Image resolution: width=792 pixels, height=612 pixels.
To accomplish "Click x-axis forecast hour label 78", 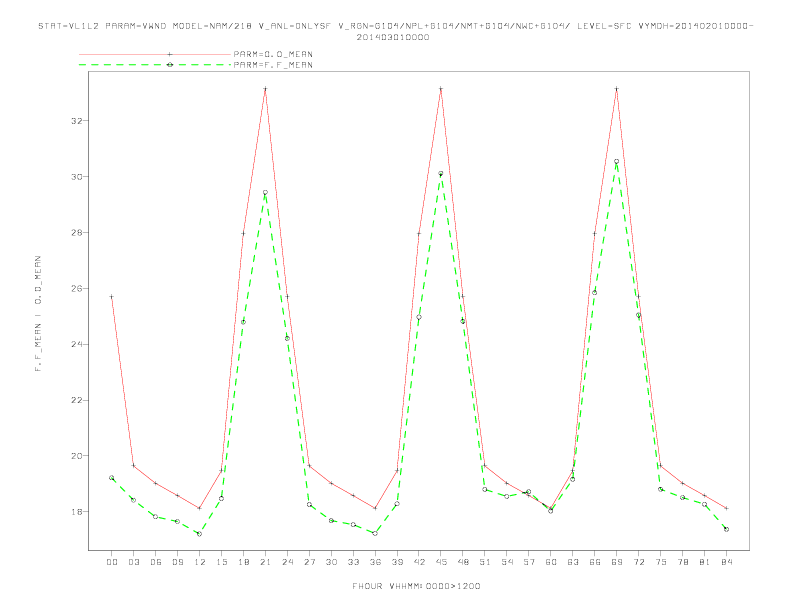I will (683, 562).
